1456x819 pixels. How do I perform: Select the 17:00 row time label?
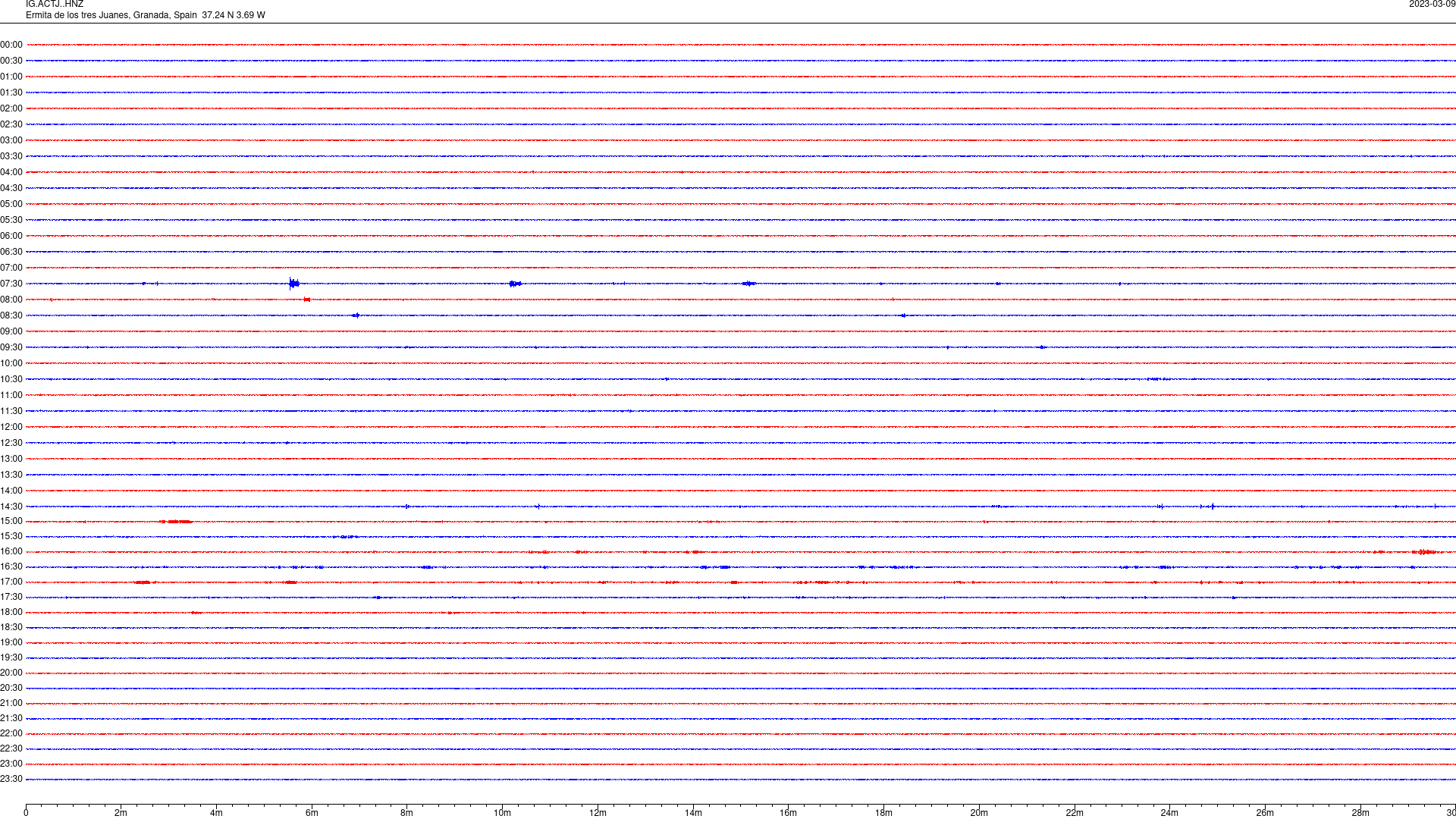click(x=11, y=582)
